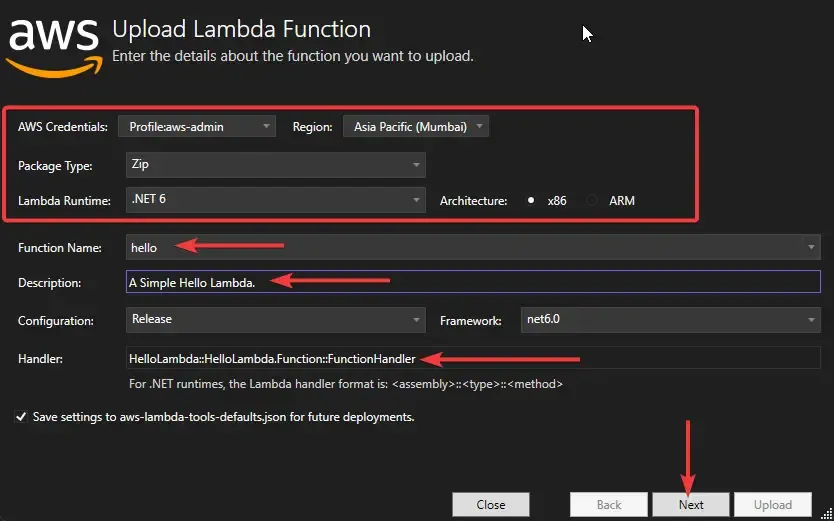Click the Architecture label
Screen dimensions: 834x521
(x=473, y=201)
